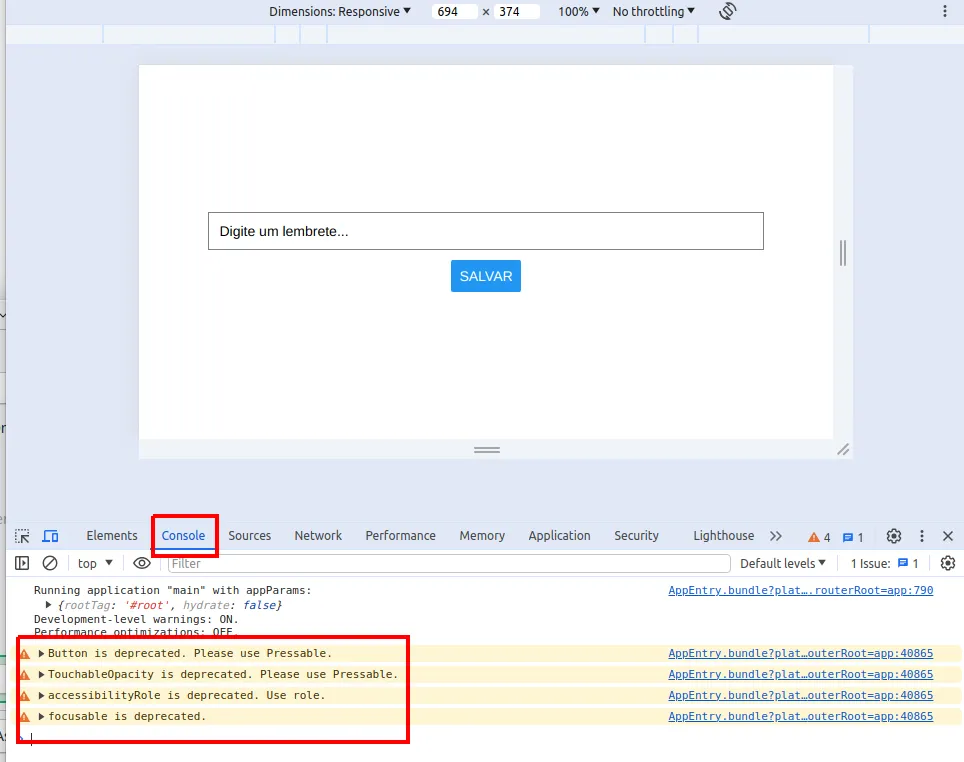Click the 'Running application "main"' log text

click(172, 590)
